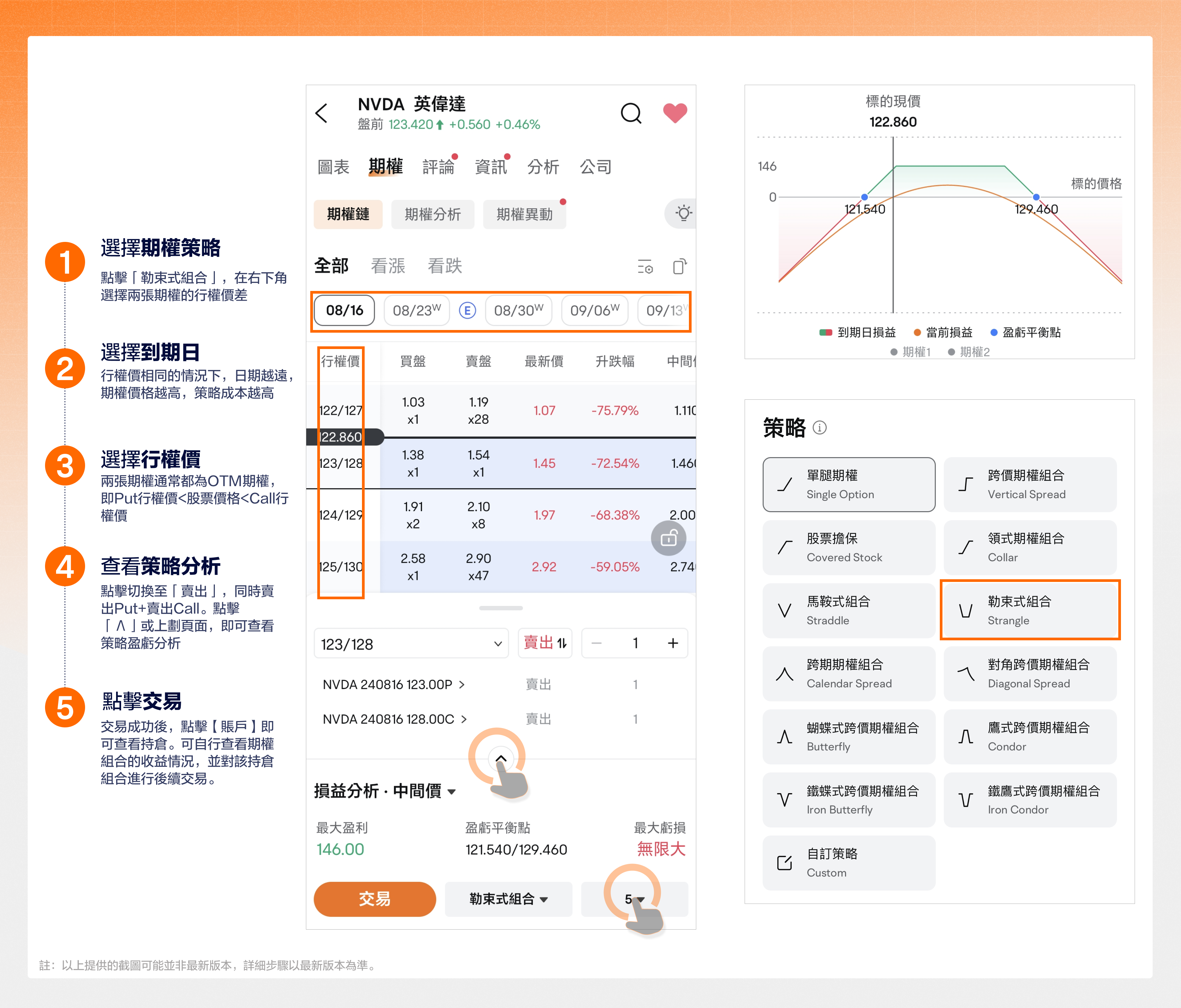
Task: Click the copy/rotate screen icon
Action: click(680, 267)
